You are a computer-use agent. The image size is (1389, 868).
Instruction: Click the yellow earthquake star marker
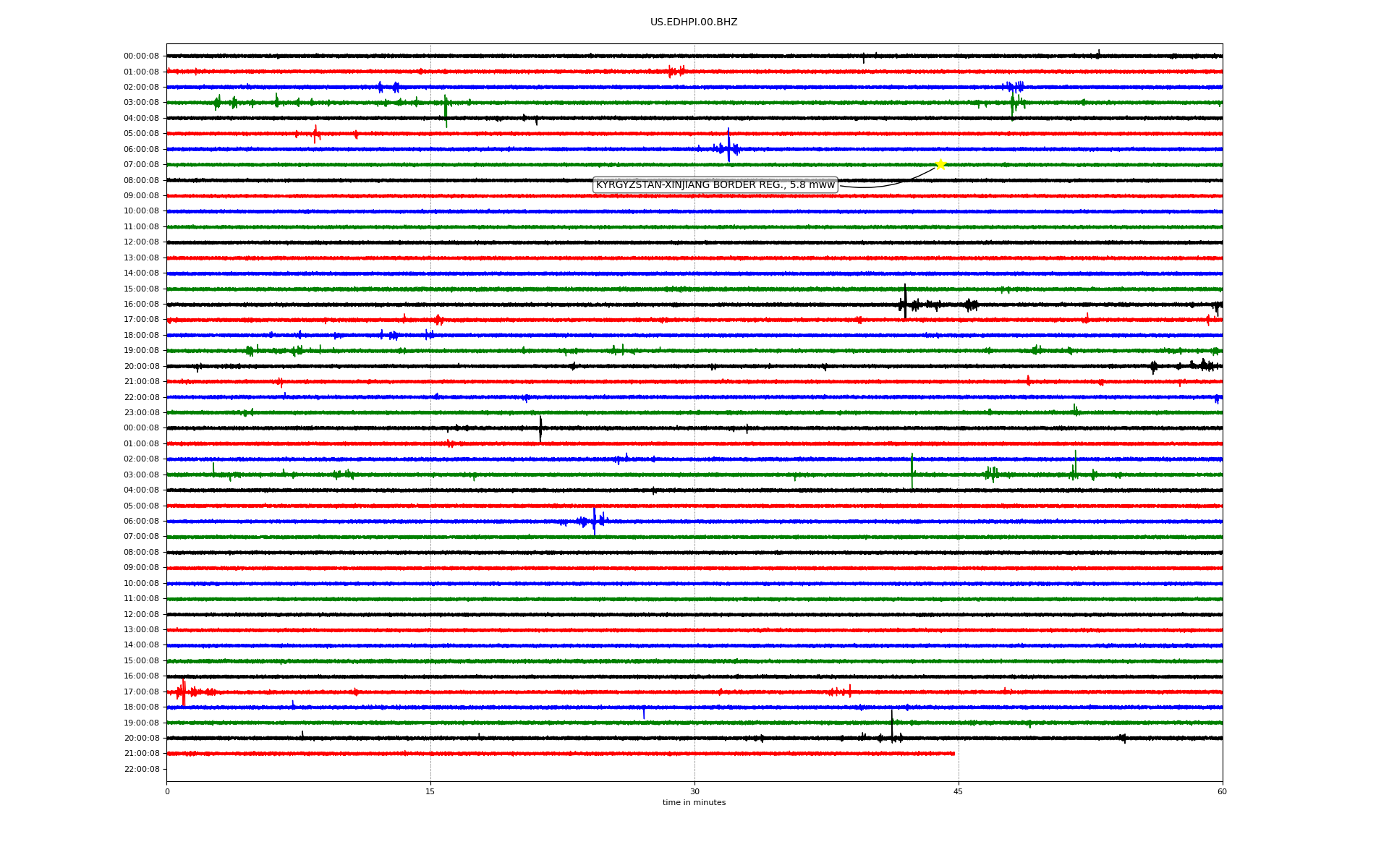point(940,164)
